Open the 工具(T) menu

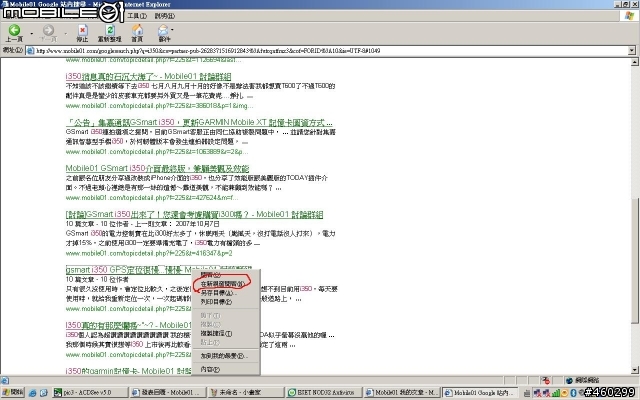tap(137, 16)
